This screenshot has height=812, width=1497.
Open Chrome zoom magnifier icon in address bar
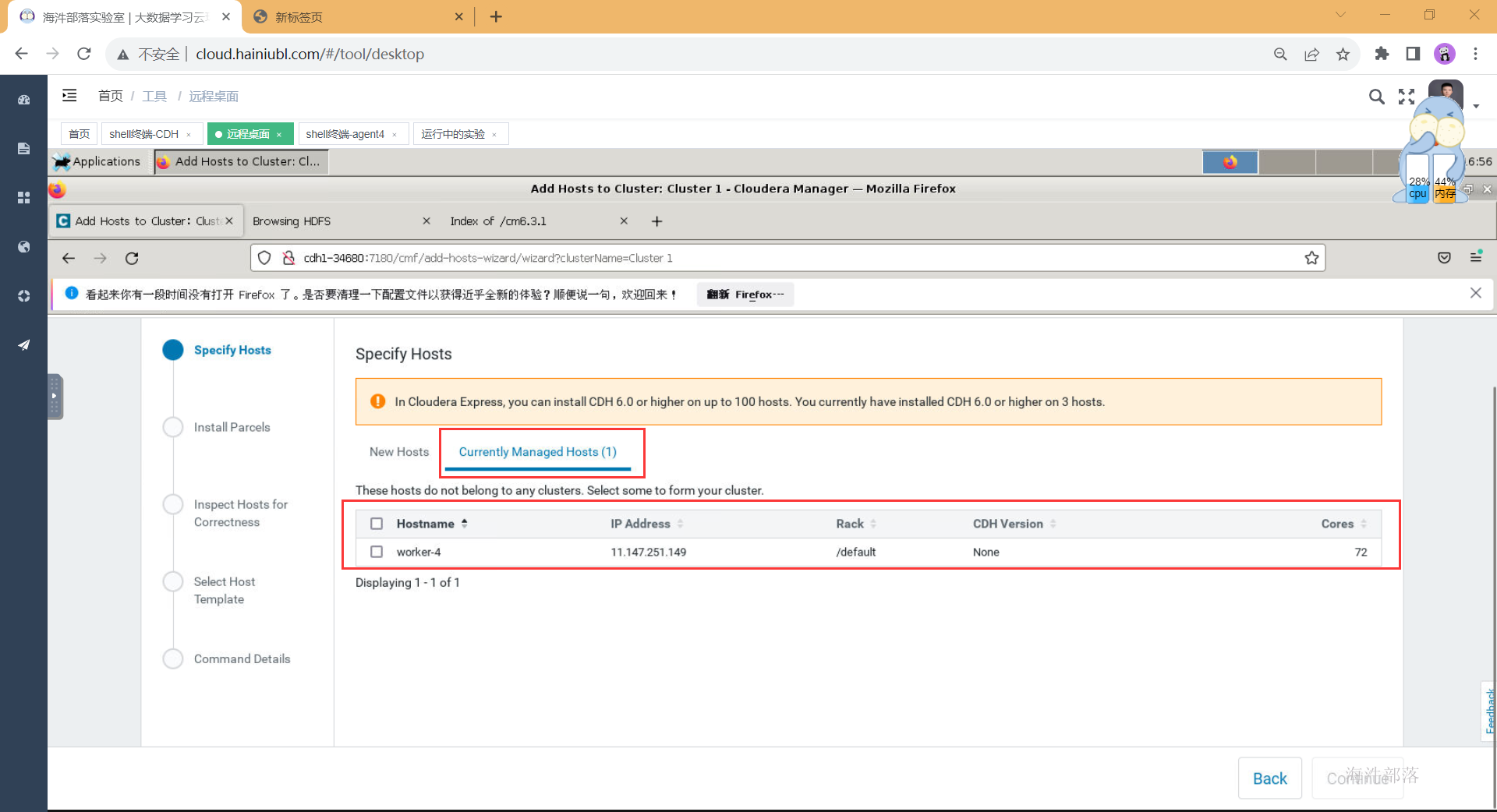pyautogui.click(x=1280, y=54)
